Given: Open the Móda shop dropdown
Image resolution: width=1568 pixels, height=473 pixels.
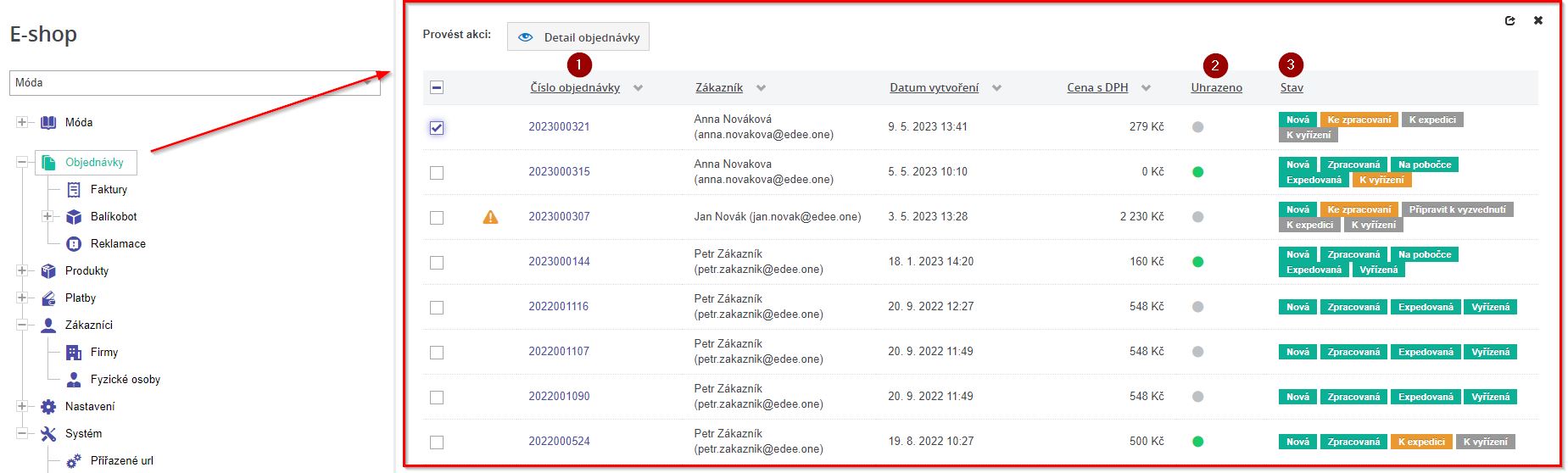Looking at the screenshot, I should 194,83.
